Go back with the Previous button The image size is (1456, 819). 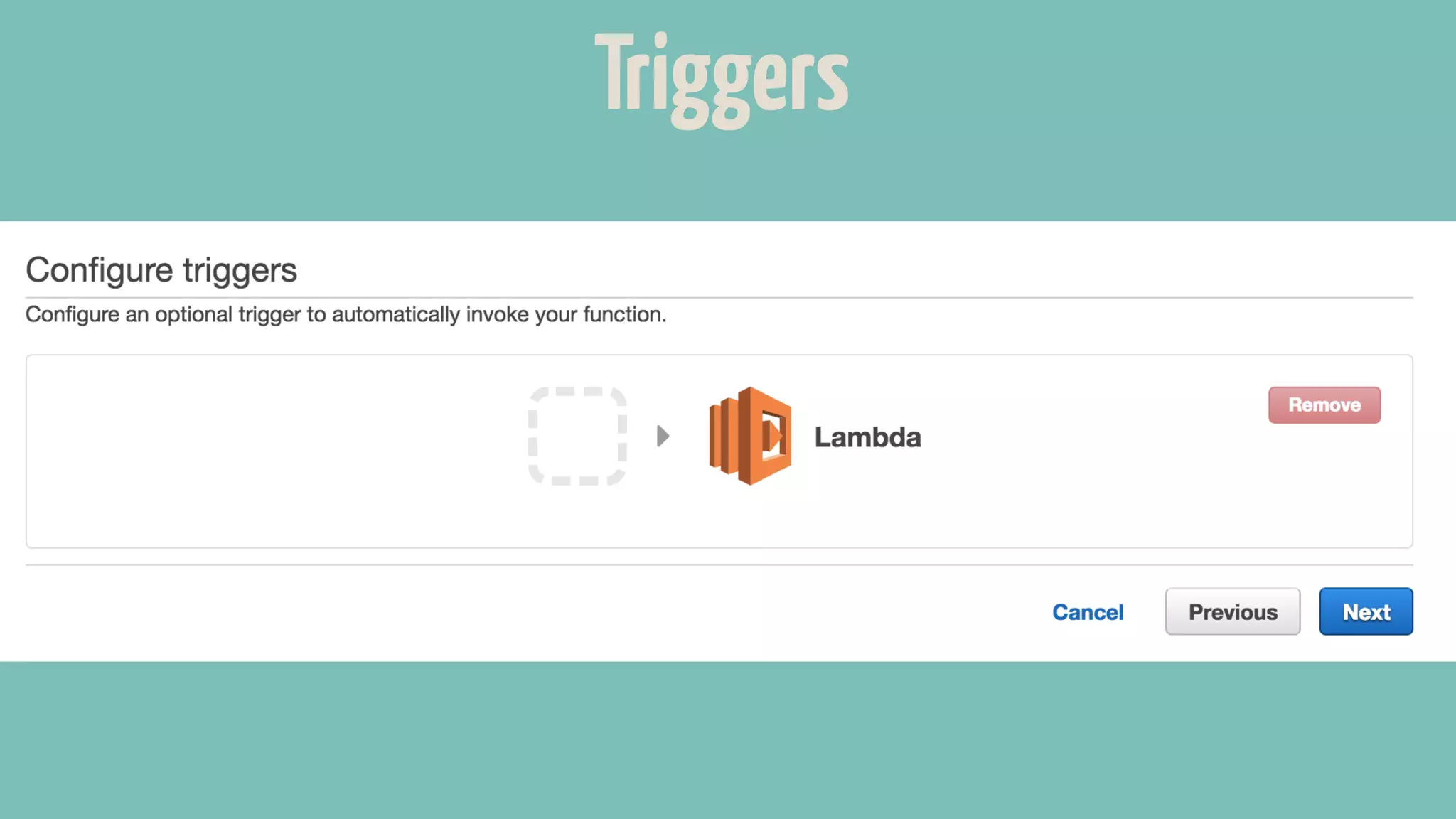pos(1232,611)
